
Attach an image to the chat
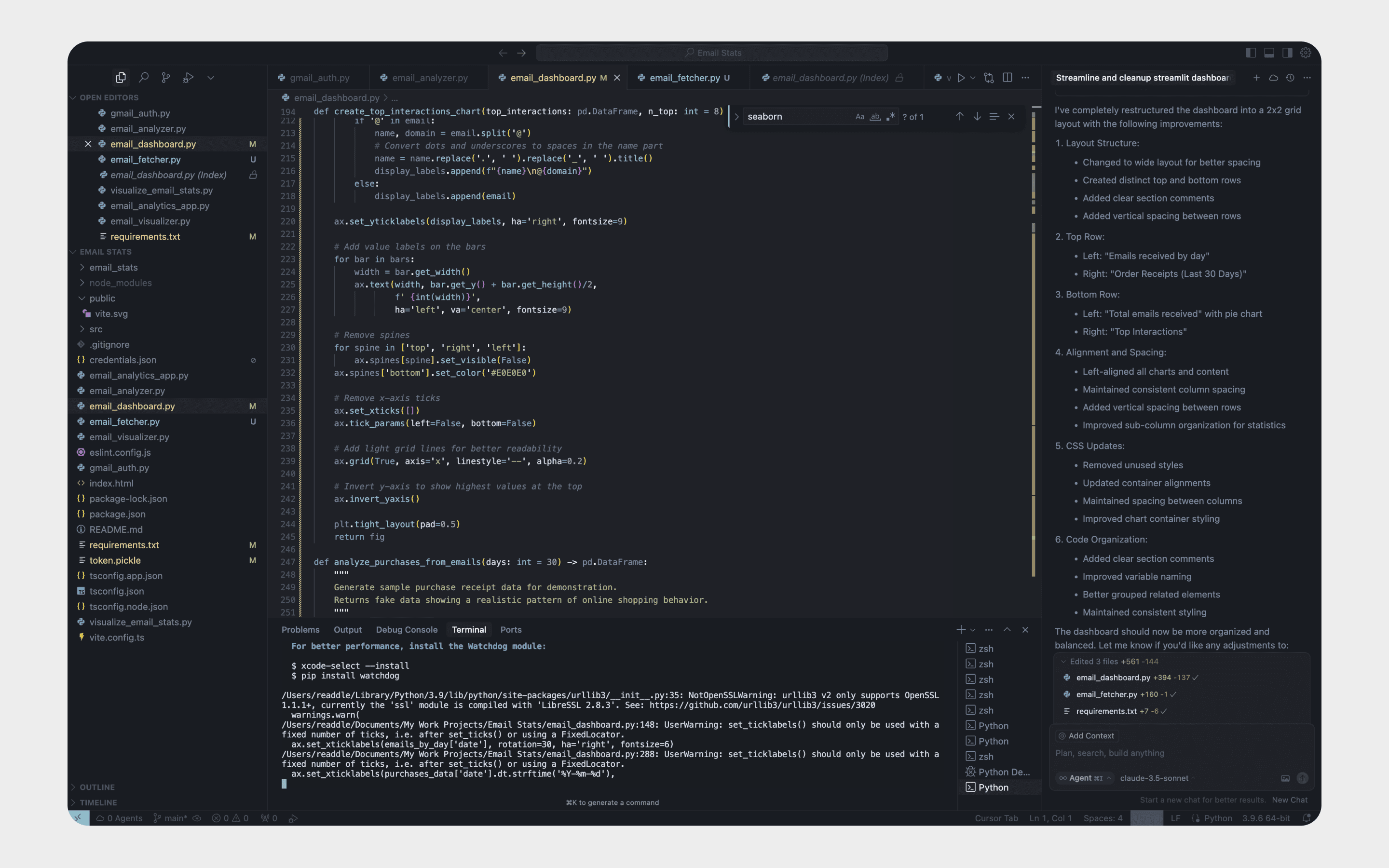[1285, 778]
